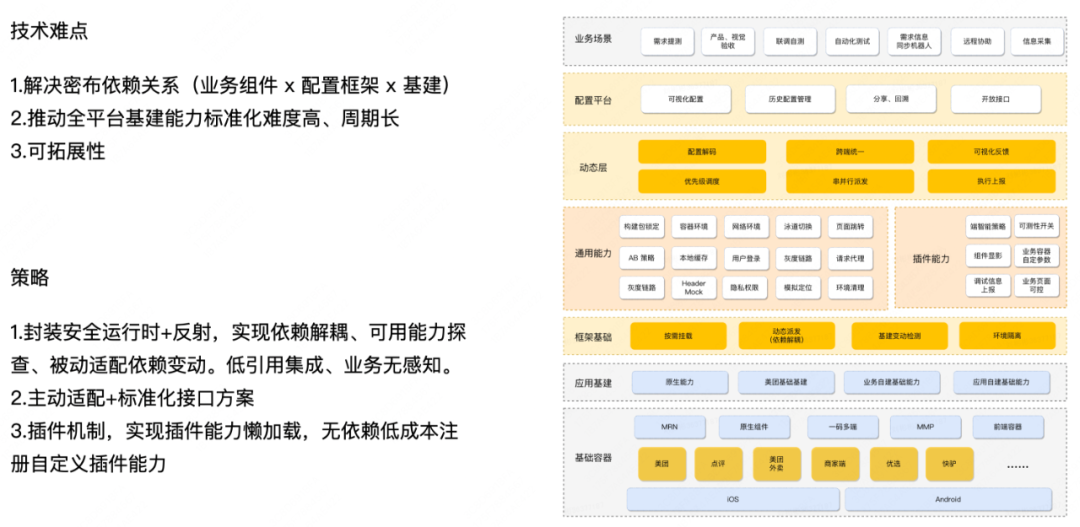Click the 用户登录 box
The height and width of the screenshot is (527, 1080).
click(x=746, y=258)
